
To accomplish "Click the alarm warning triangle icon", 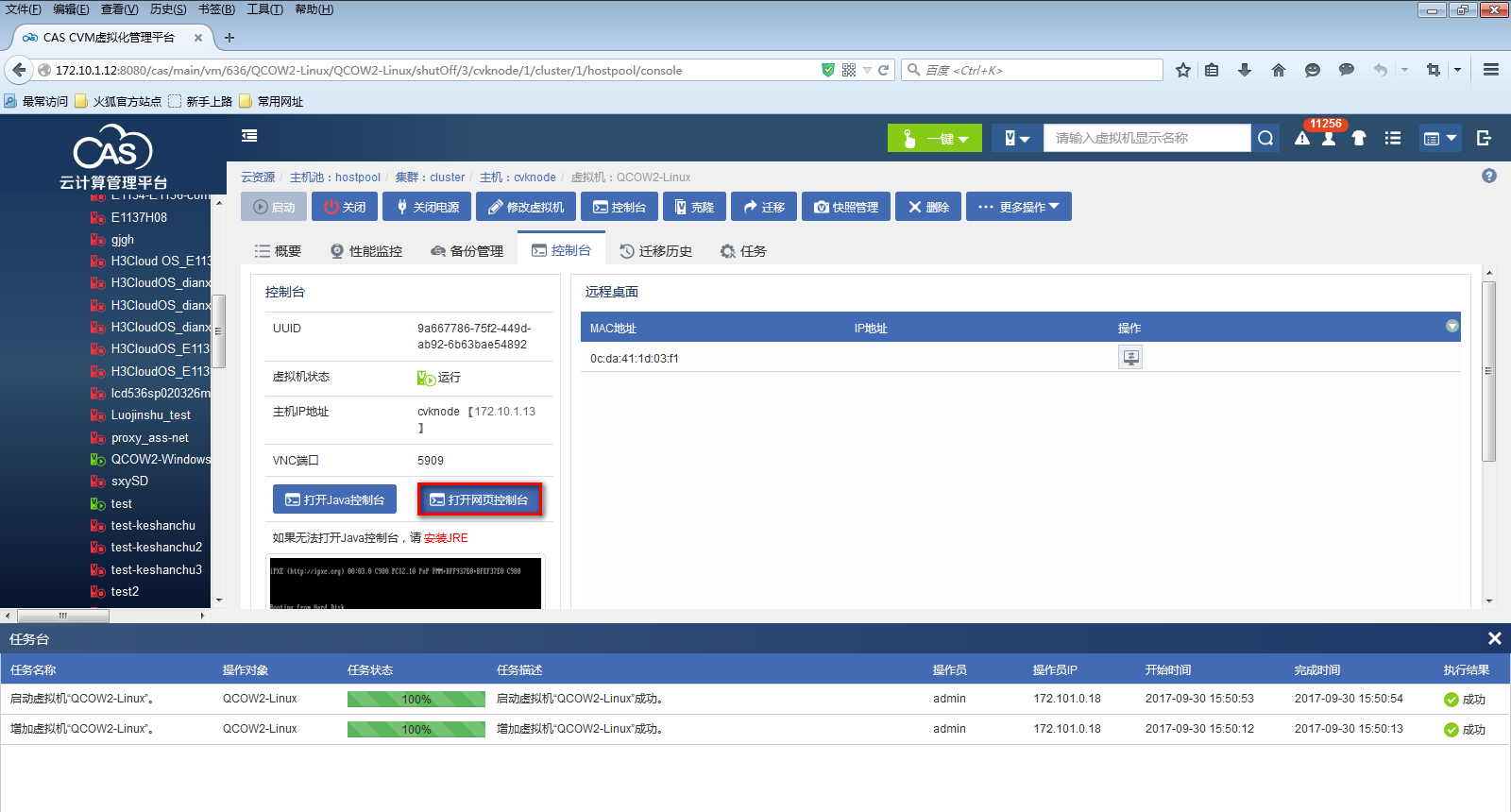I will pyautogui.click(x=1302, y=139).
